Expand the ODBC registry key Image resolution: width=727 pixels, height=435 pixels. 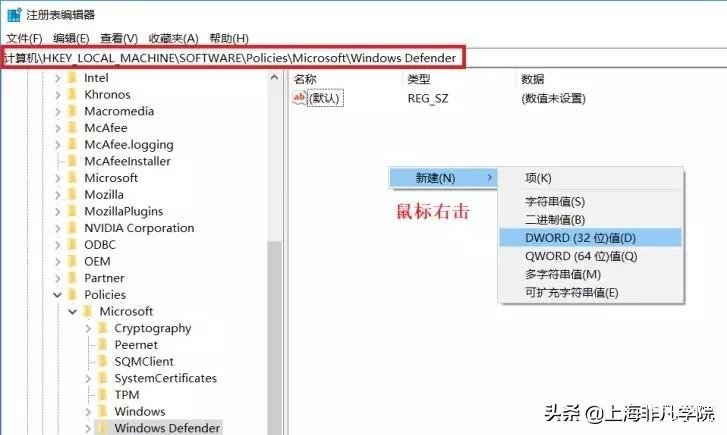[57, 245]
